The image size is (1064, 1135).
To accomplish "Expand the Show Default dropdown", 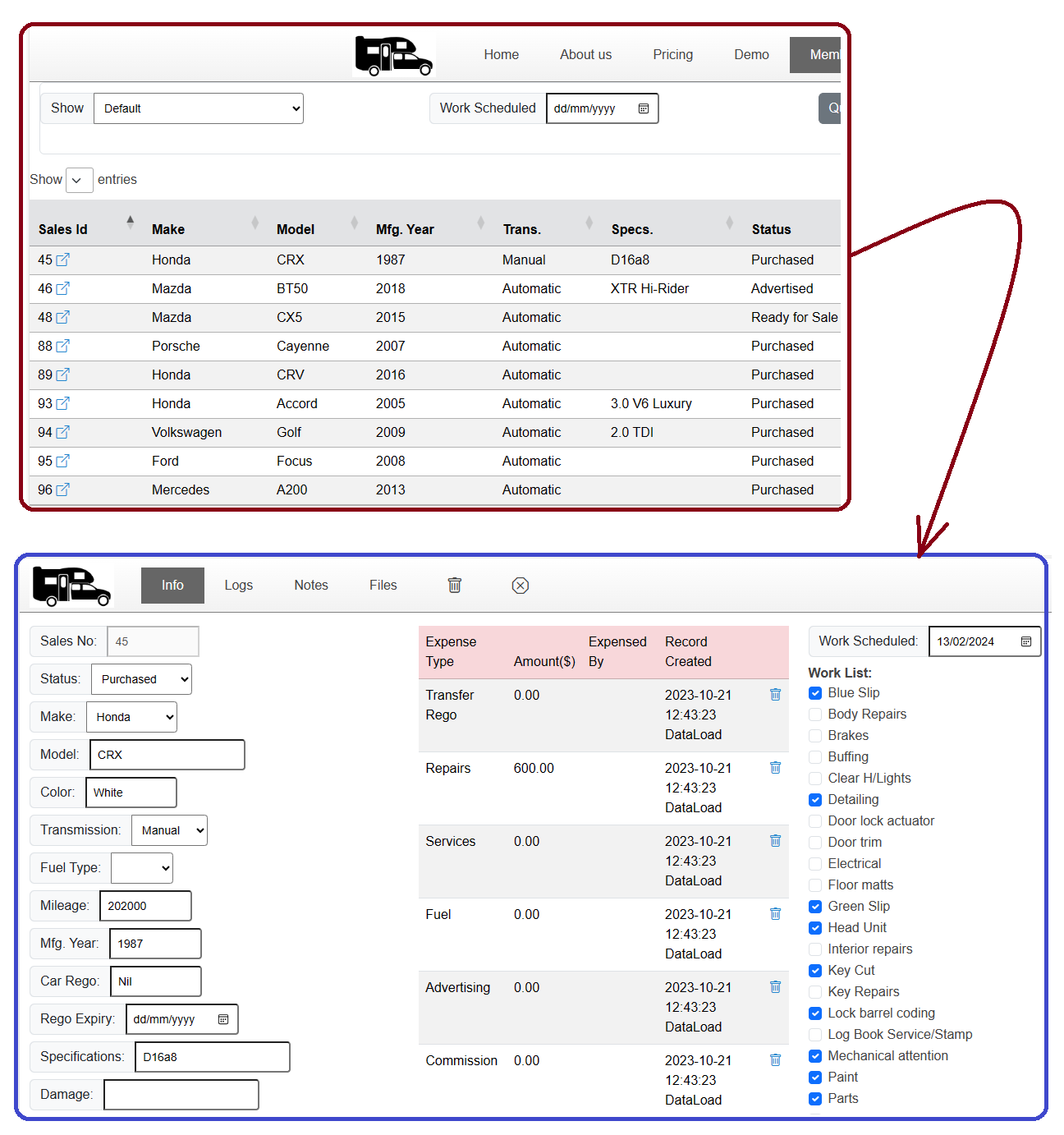I will tap(199, 108).
